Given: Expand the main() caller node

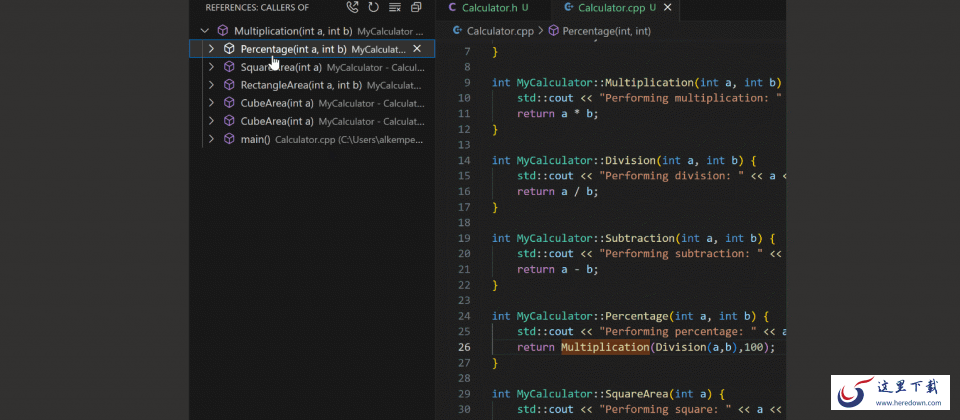Looking at the screenshot, I should pos(211,139).
